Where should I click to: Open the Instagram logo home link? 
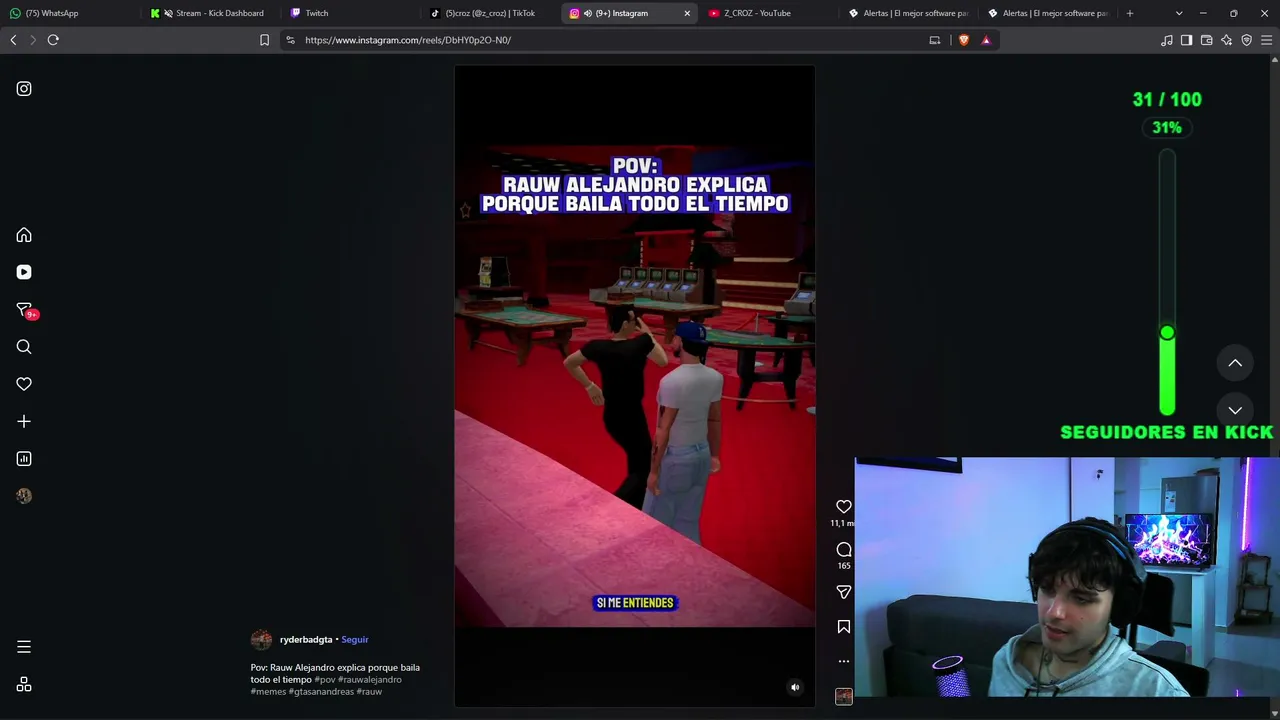(x=24, y=89)
